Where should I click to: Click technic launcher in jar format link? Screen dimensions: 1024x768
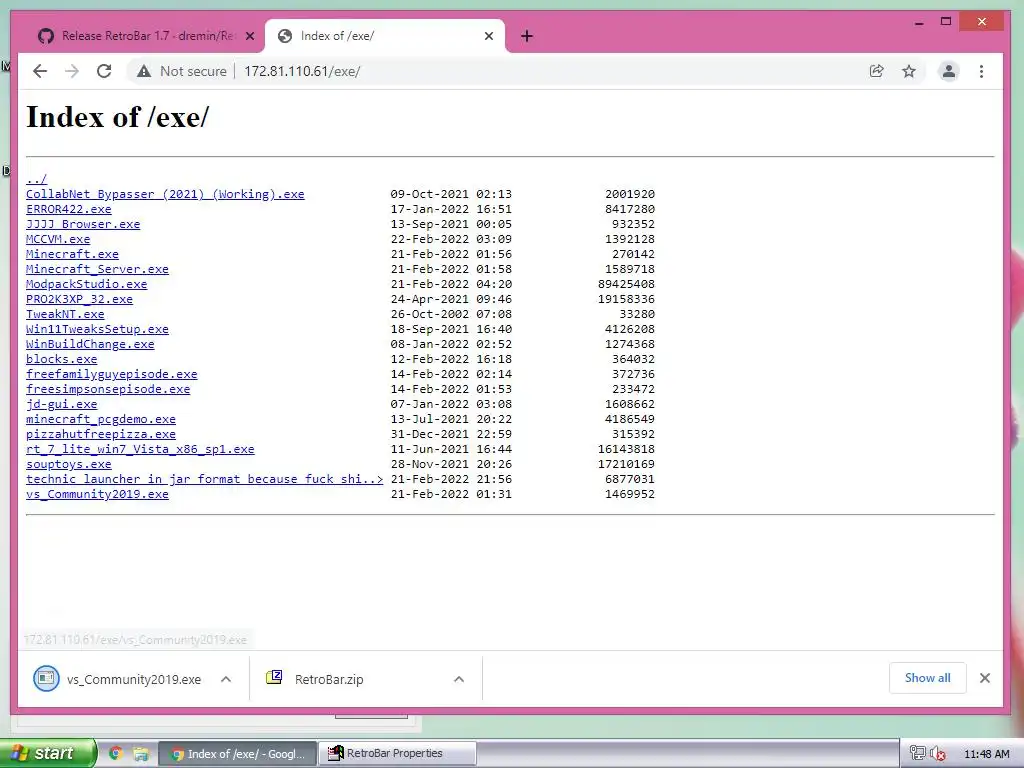coord(204,479)
